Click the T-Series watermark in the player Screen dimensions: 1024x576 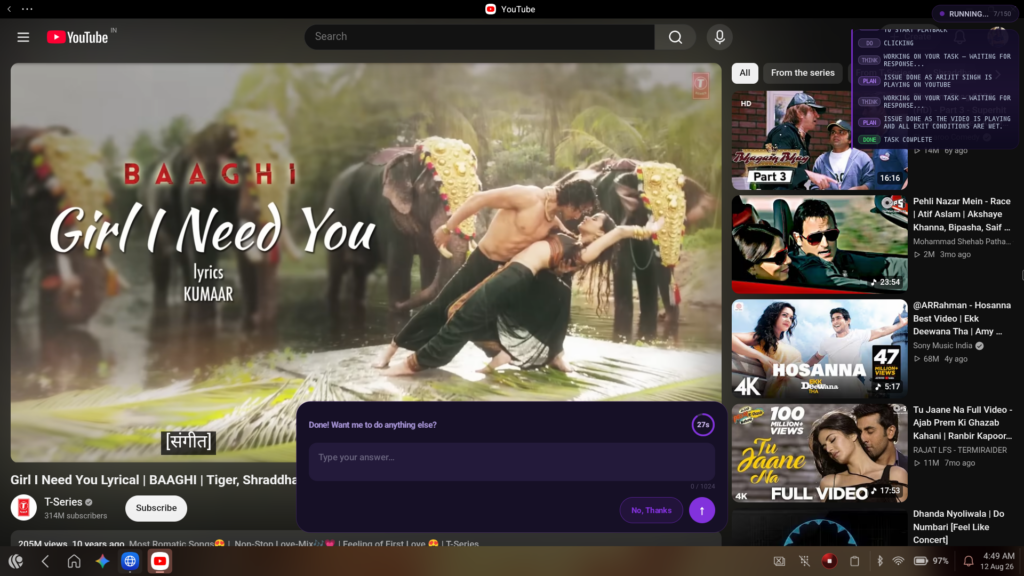click(x=701, y=85)
